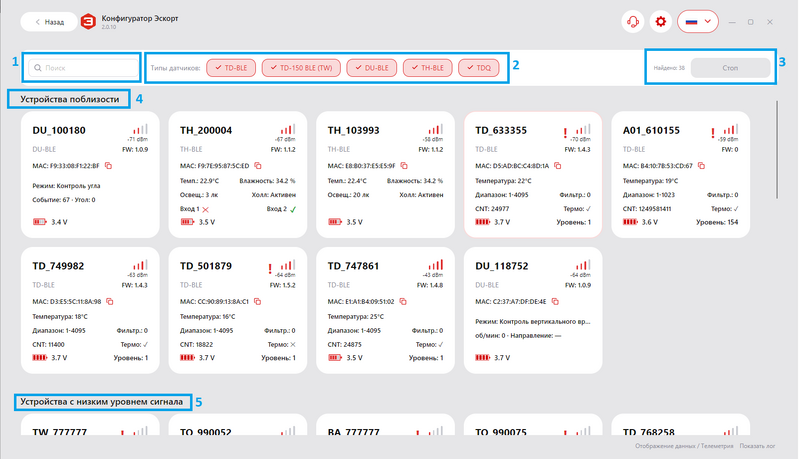Open the TH_103993 device card title

[354, 131]
